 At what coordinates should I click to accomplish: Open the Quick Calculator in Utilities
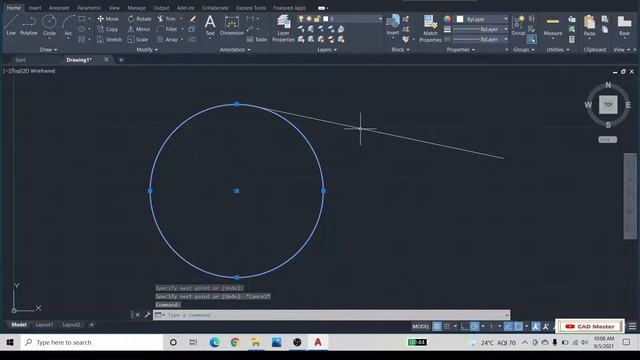[x=572, y=40]
